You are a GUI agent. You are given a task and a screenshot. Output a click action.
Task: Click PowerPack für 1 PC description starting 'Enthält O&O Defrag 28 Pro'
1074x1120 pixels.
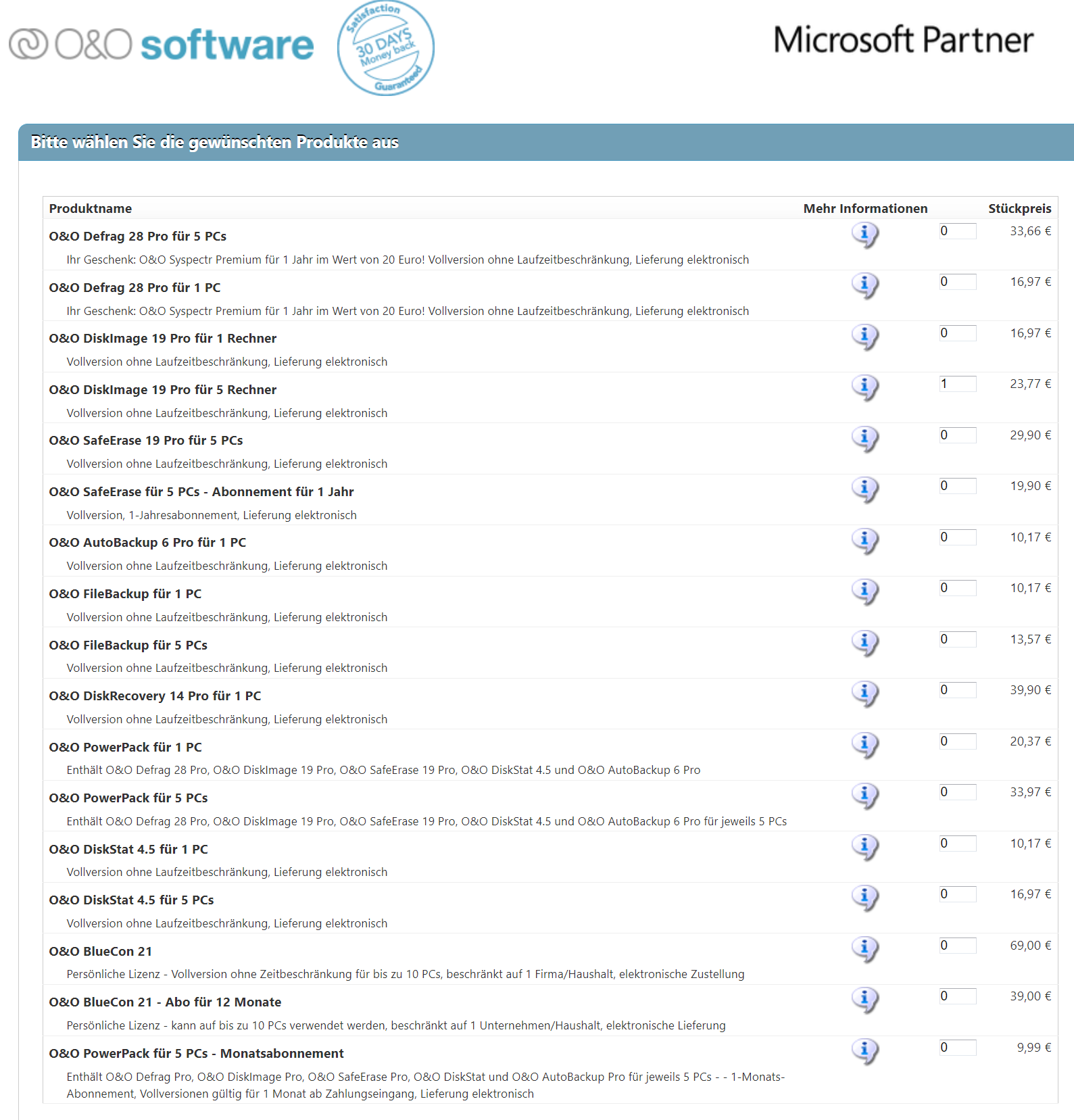click(x=383, y=771)
